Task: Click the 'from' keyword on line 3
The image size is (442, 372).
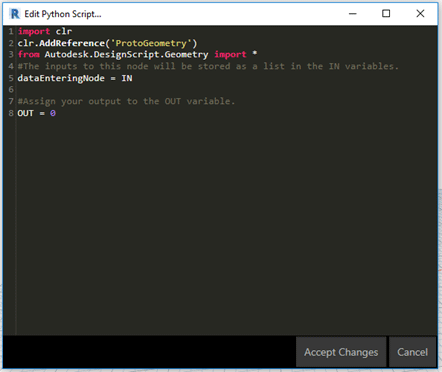Action: 29,54
